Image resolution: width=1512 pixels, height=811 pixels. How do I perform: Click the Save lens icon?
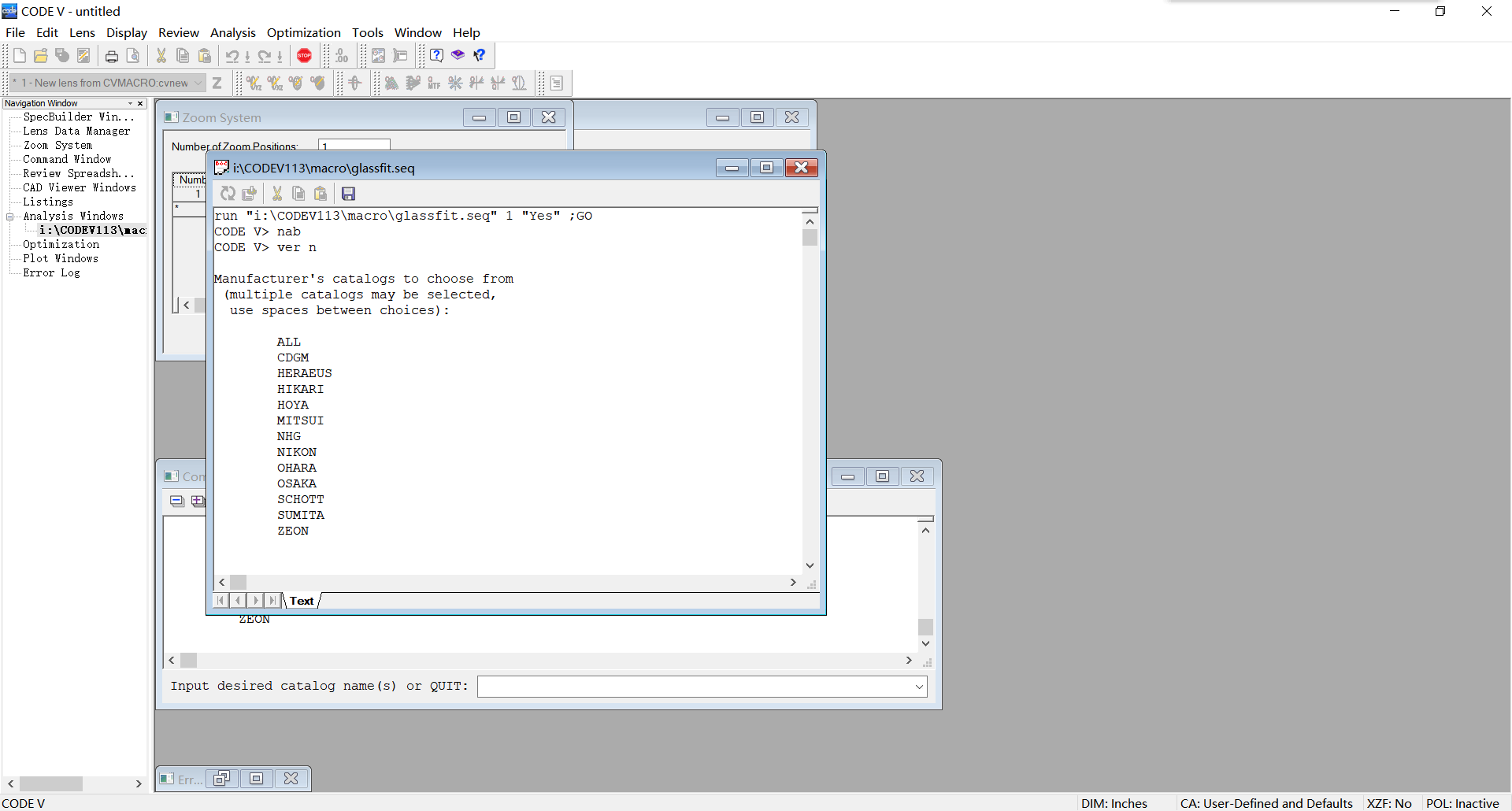pyautogui.click(x=62, y=56)
